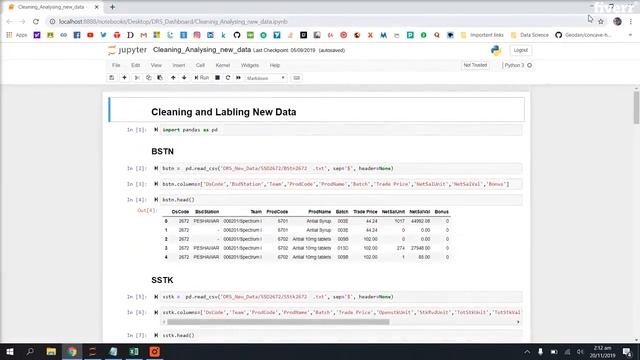Click into the bstn.head() code cell
Screen dimensions: 640x360
(x=341, y=200)
